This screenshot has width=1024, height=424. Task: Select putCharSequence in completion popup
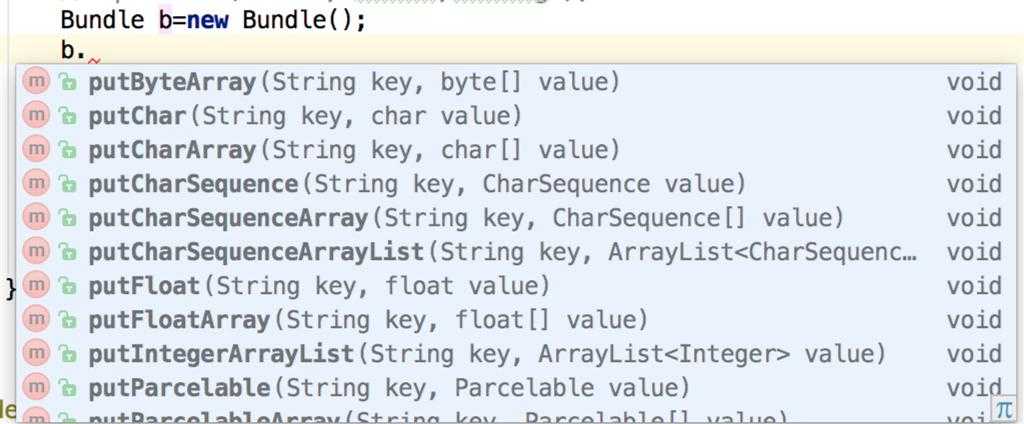(x=512, y=184)
